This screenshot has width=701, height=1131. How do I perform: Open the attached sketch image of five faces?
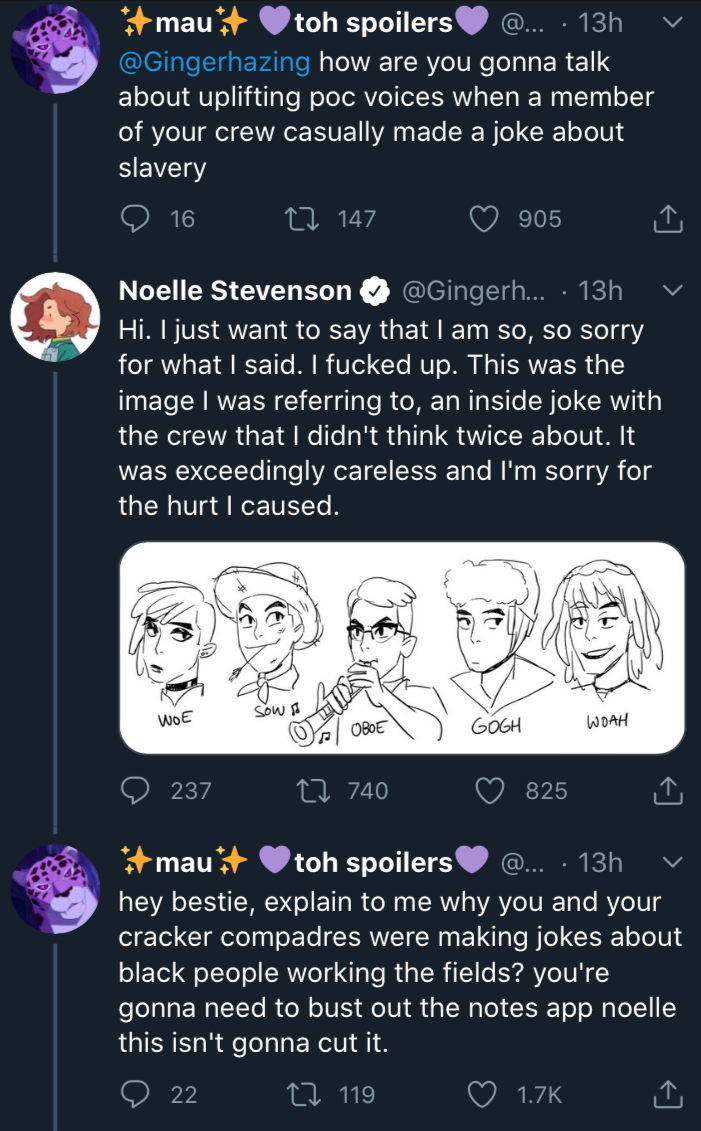[402, 647]
